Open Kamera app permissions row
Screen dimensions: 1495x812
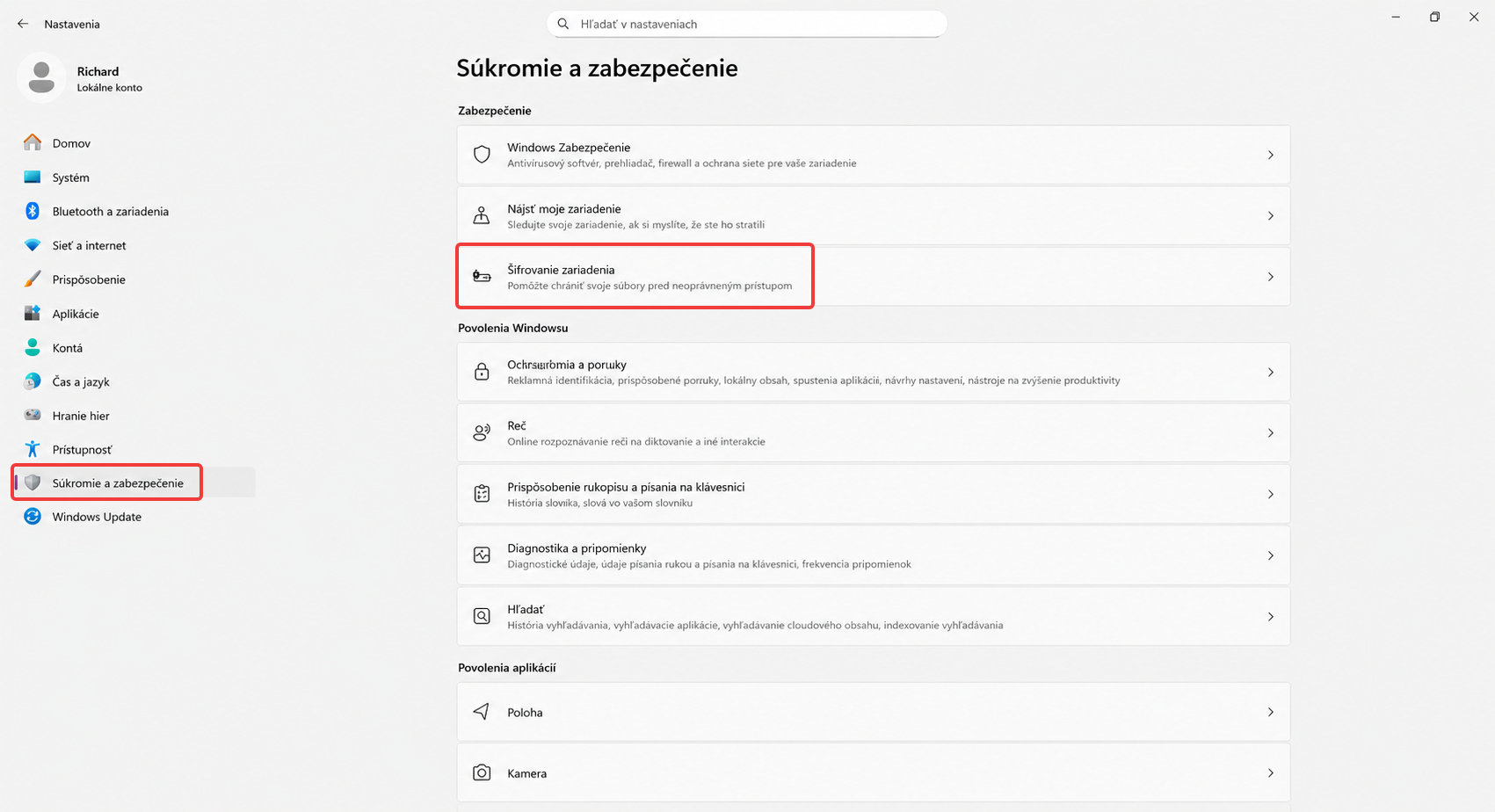[874, 773]
